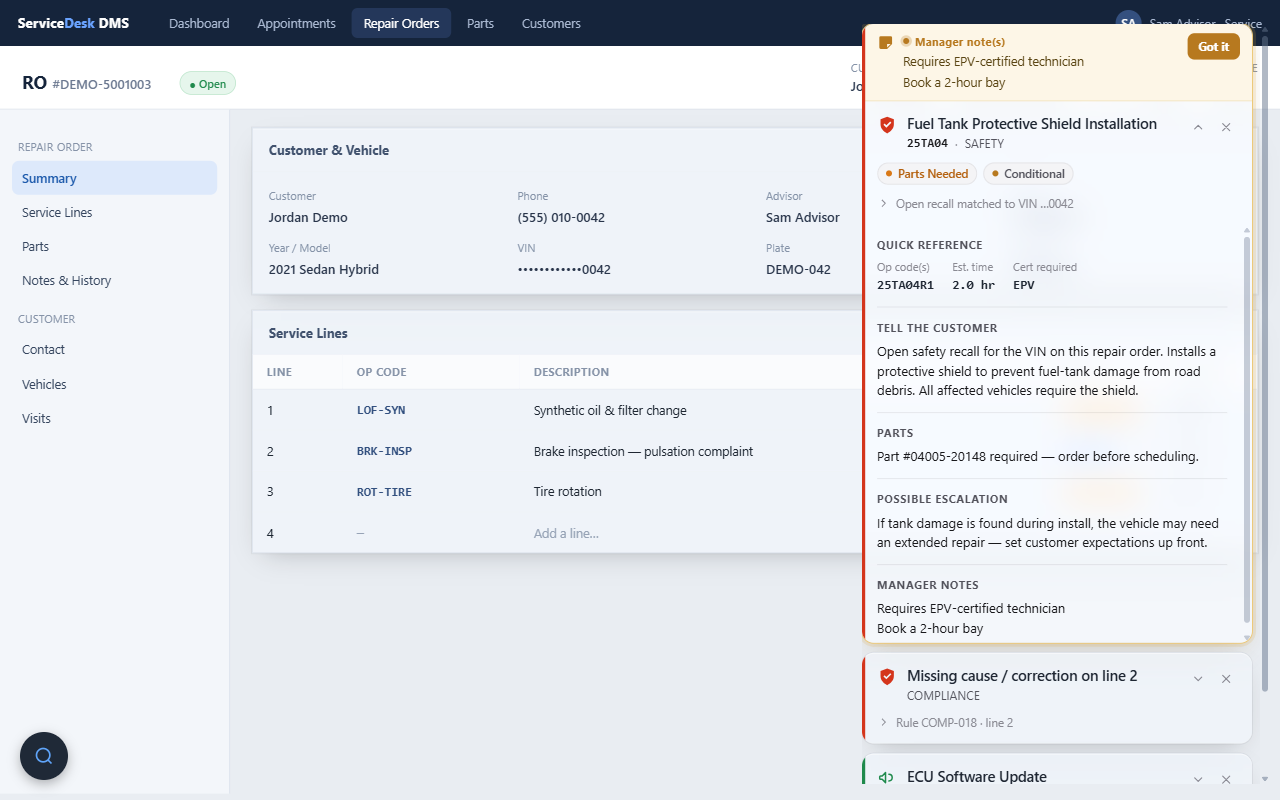The image size is (1280, 800).
Task: Open the Parts tab in top navigation
Action: [480, 23]
